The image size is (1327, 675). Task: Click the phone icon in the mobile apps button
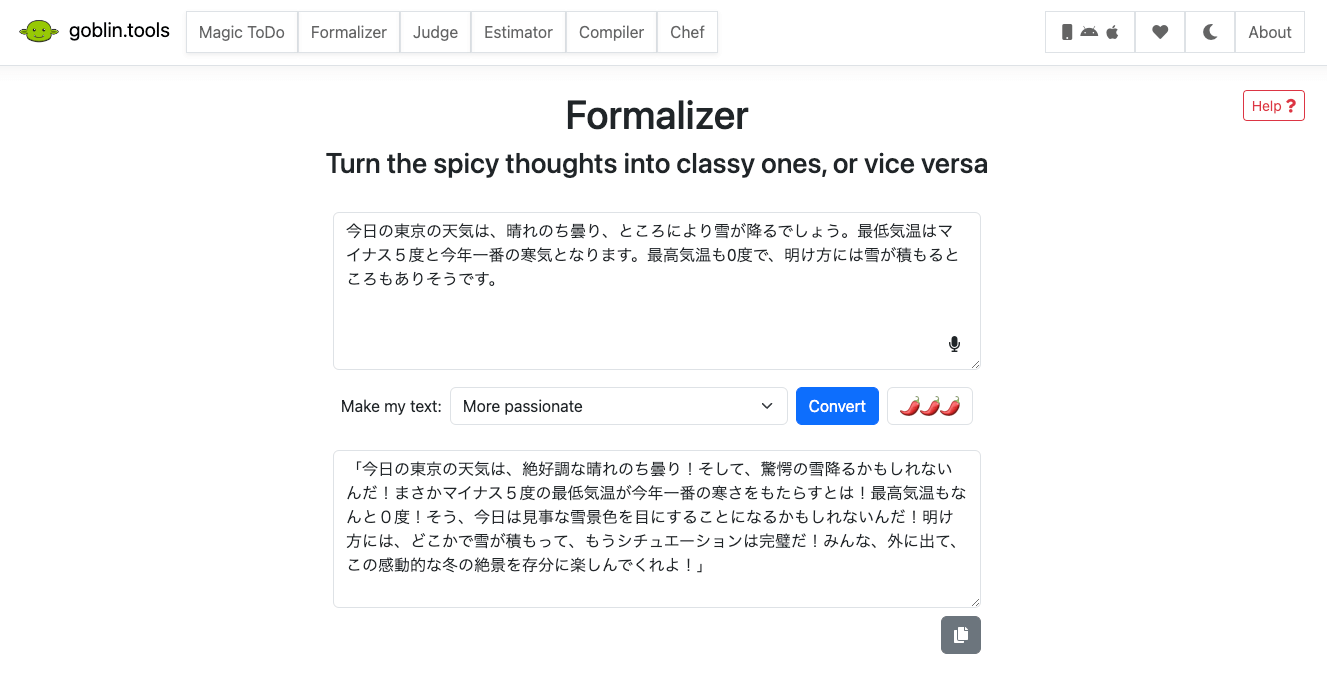point(1065,32)
